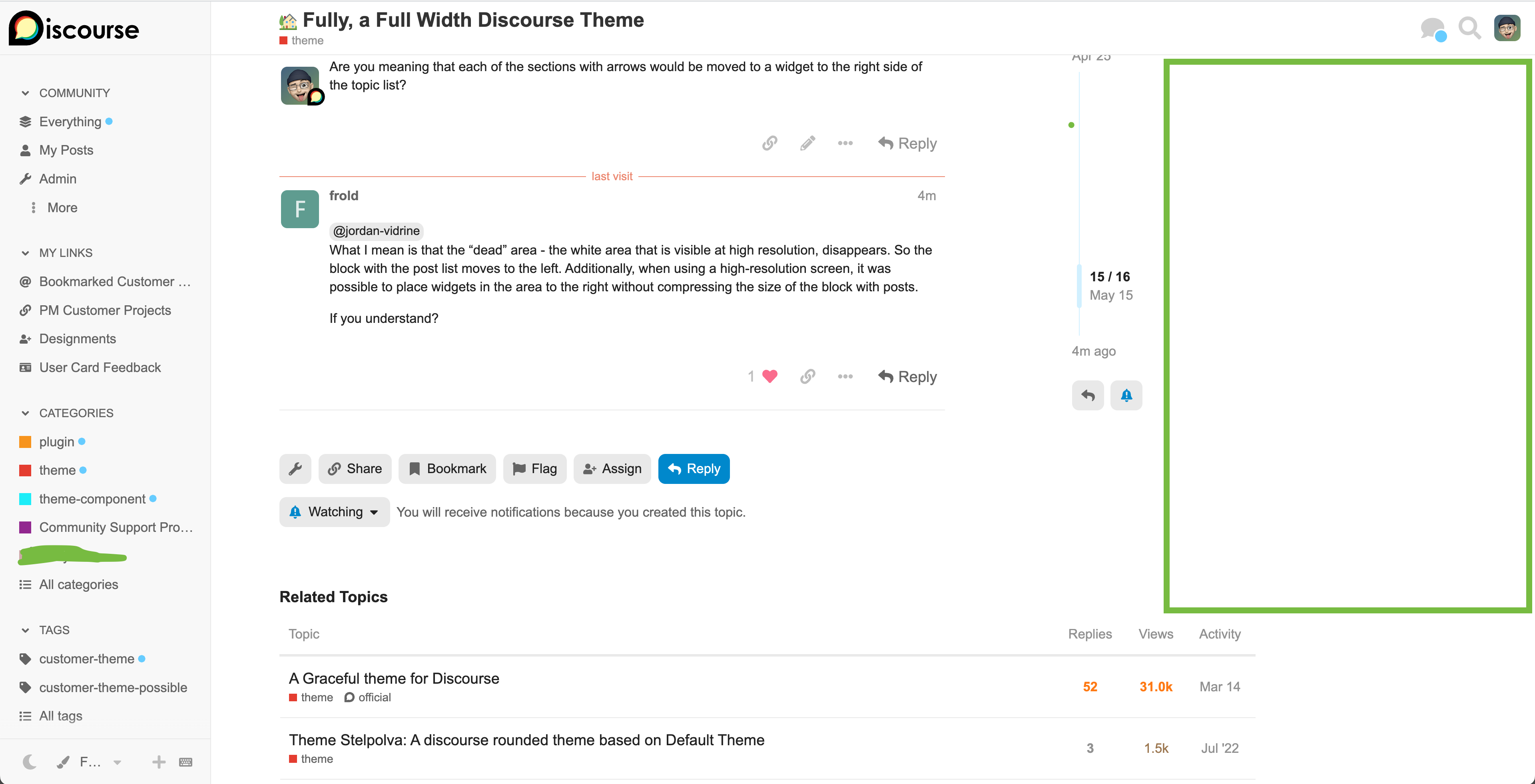Toggle Bookmark for this topic

(447, 469)
